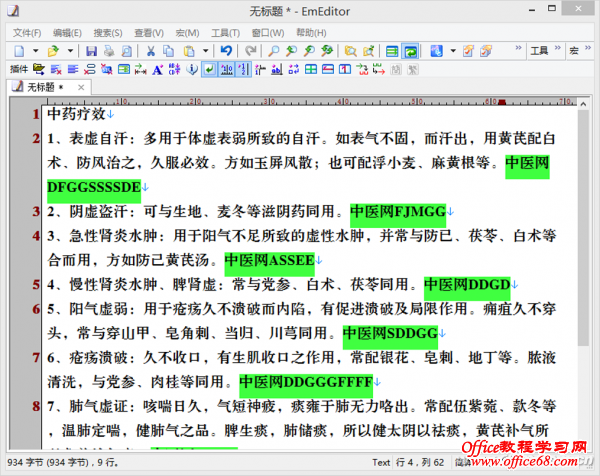
Task: Click the Find Next magnifier icon
Action: coord(292,51)
